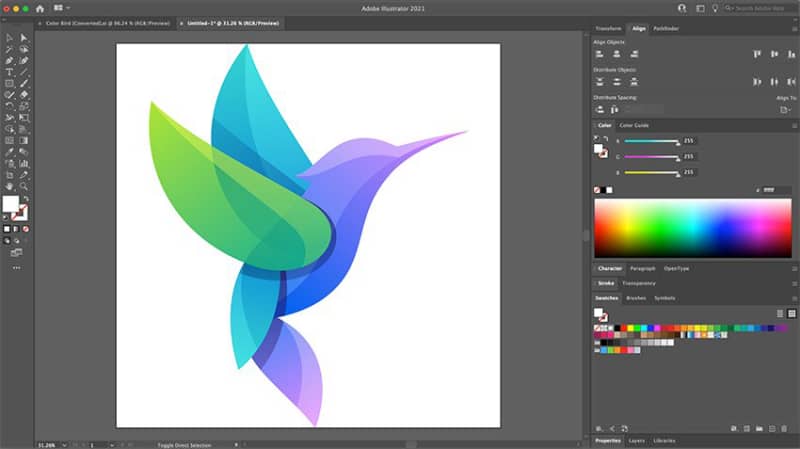The image size is (800, 449).
Task: Click the black swatch under the sliders
Action: 603,190
